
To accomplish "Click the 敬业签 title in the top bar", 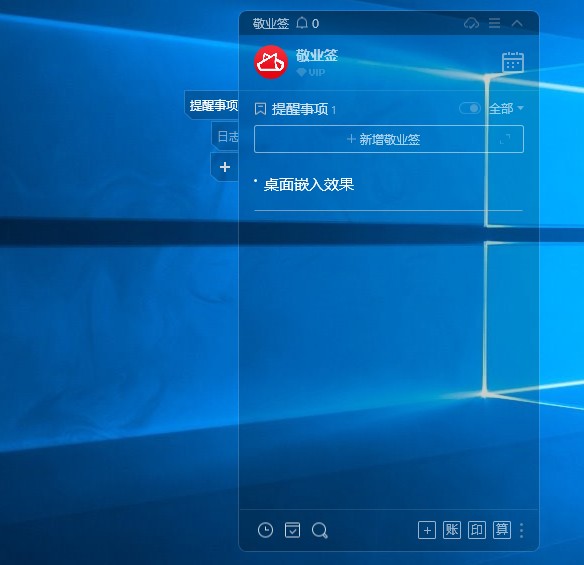I will coord(271,23).
